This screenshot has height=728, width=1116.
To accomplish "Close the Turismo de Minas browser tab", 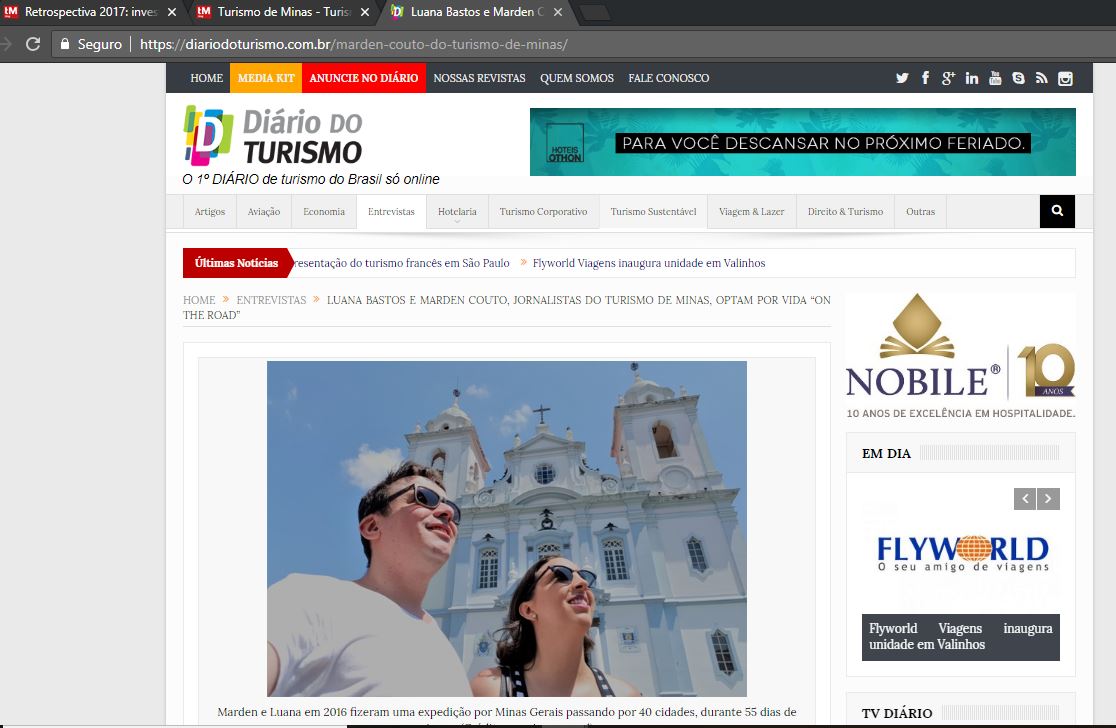I will 364,12.
